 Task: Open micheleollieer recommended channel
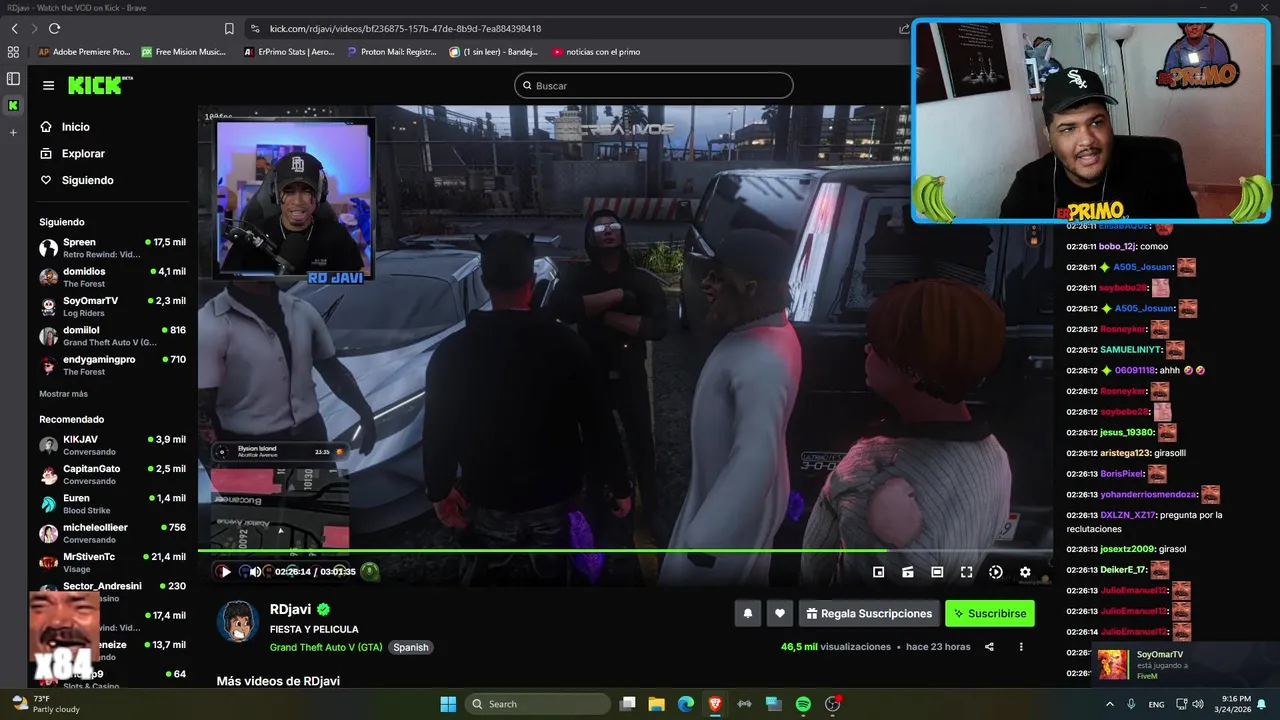click(112, 533)
